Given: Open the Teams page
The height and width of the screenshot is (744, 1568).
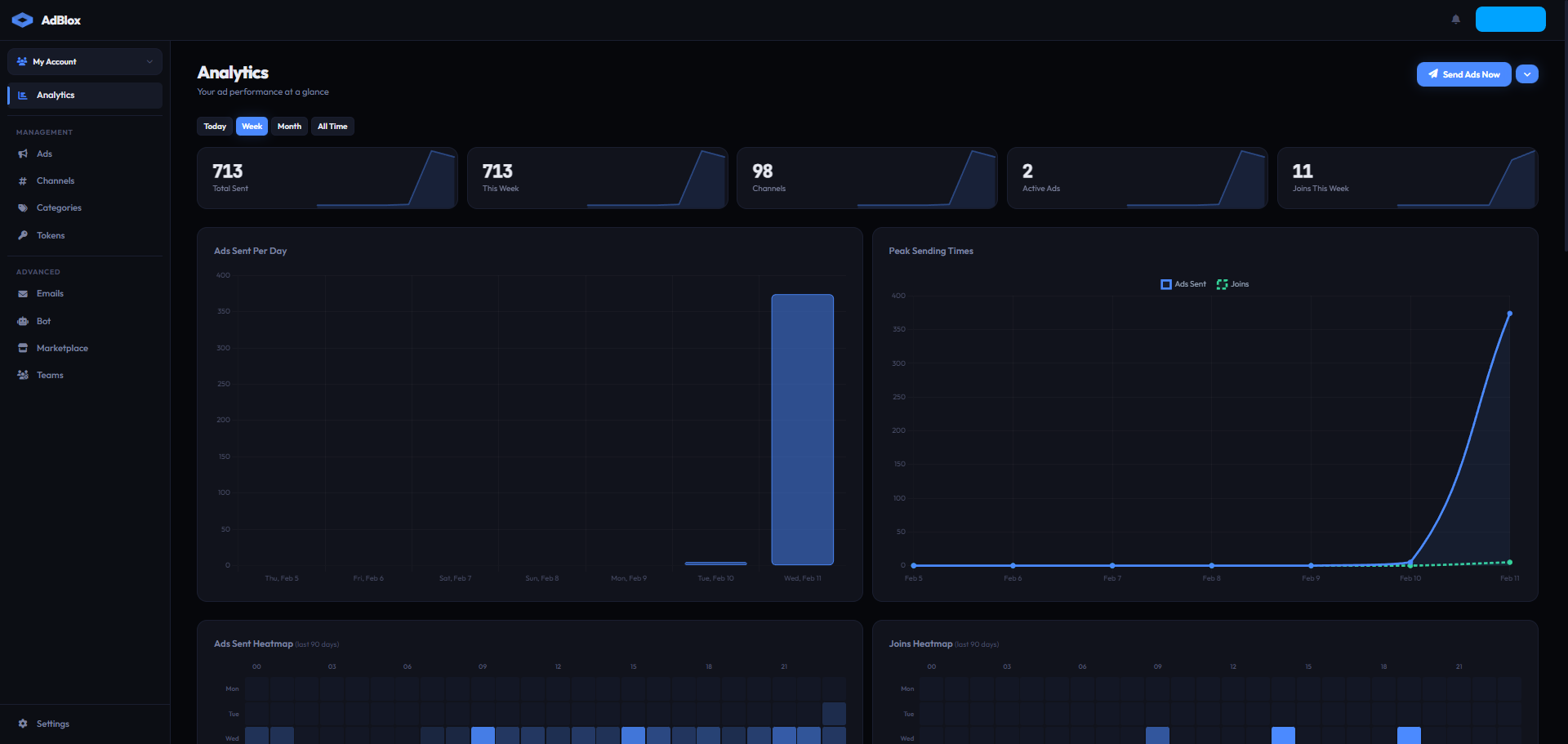Looking at the screenshot, I should [50, 375].
